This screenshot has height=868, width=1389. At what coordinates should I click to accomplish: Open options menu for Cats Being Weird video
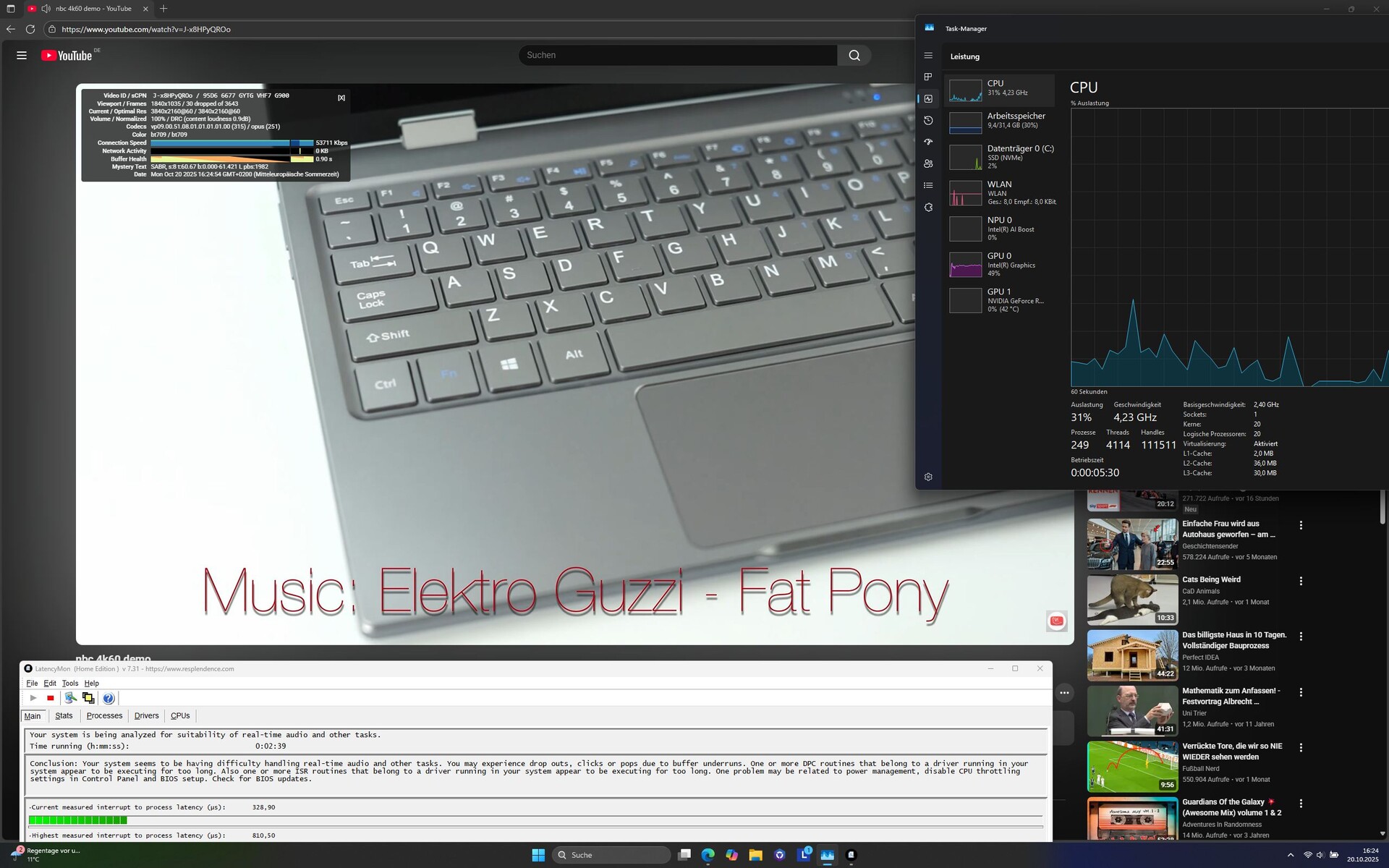click(1301, 581)
